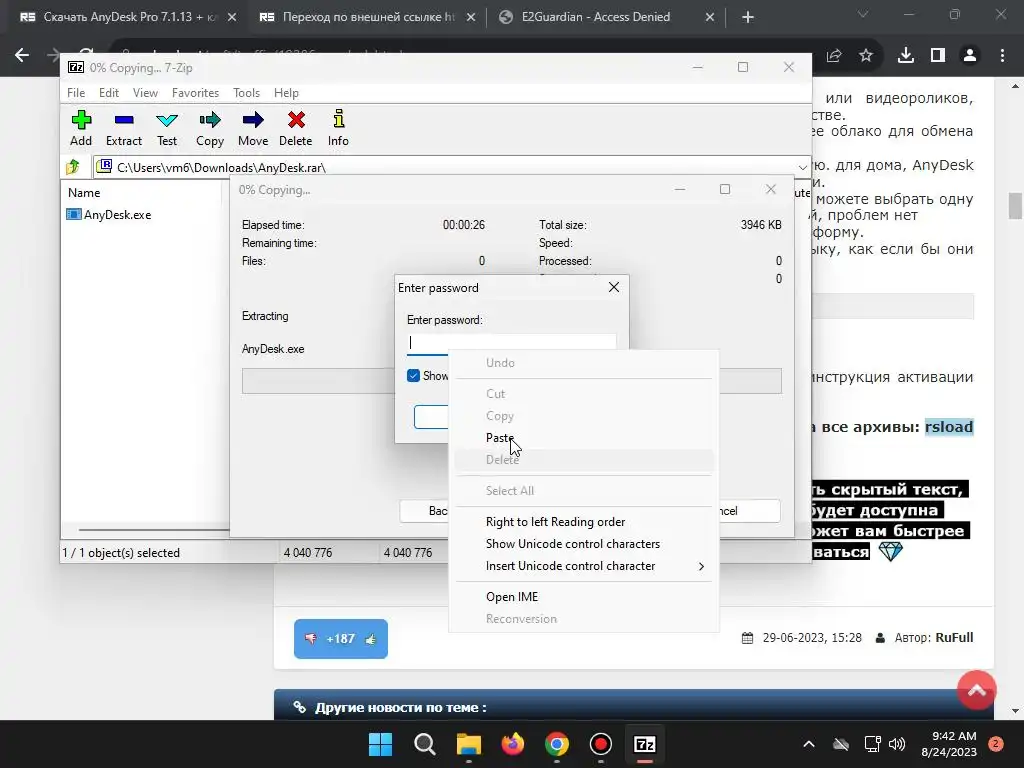
Task: Click the highlighted rsload password text
Action: click(x=949, y=427)
